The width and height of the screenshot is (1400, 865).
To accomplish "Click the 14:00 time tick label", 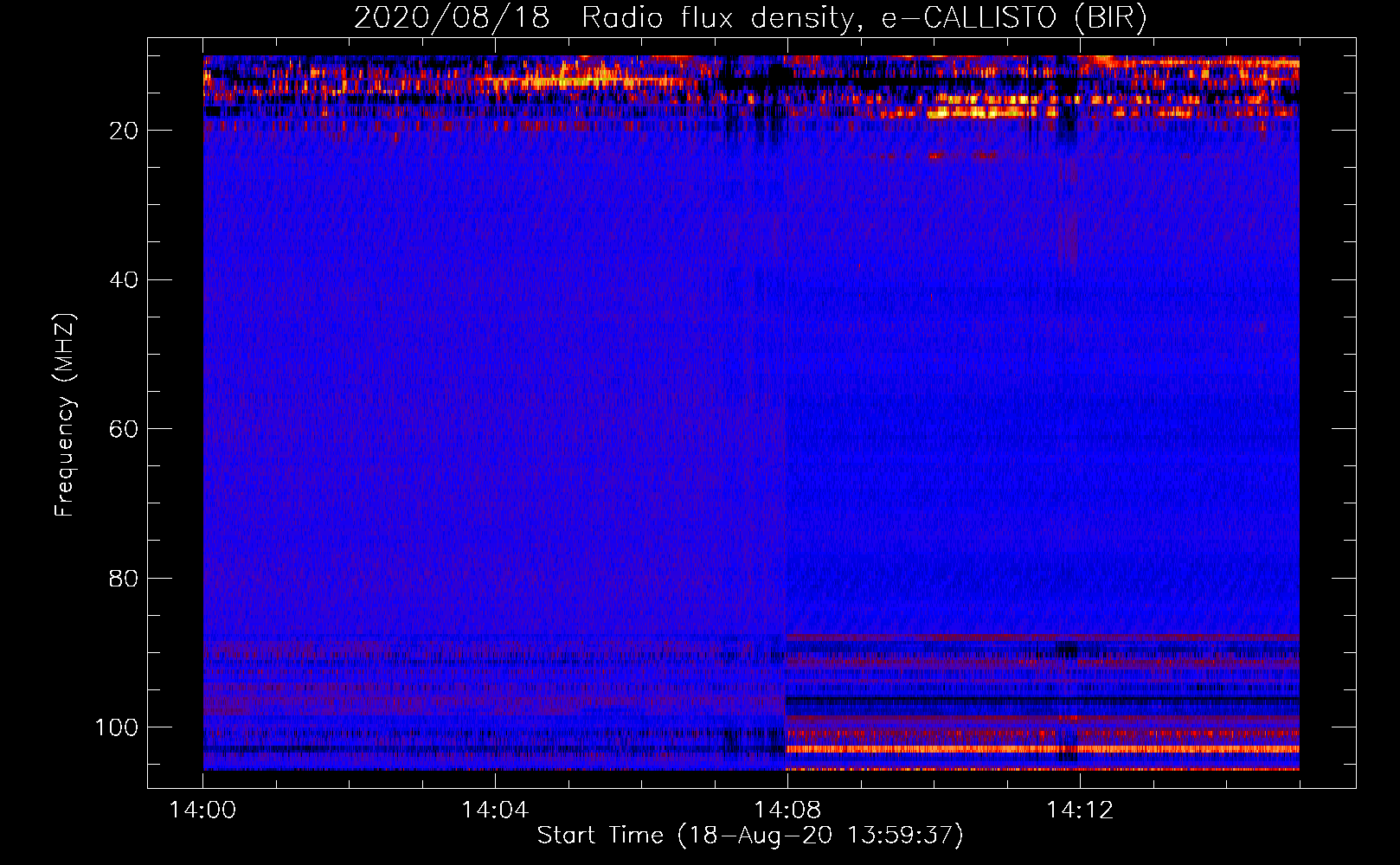I will pos(203,811).
